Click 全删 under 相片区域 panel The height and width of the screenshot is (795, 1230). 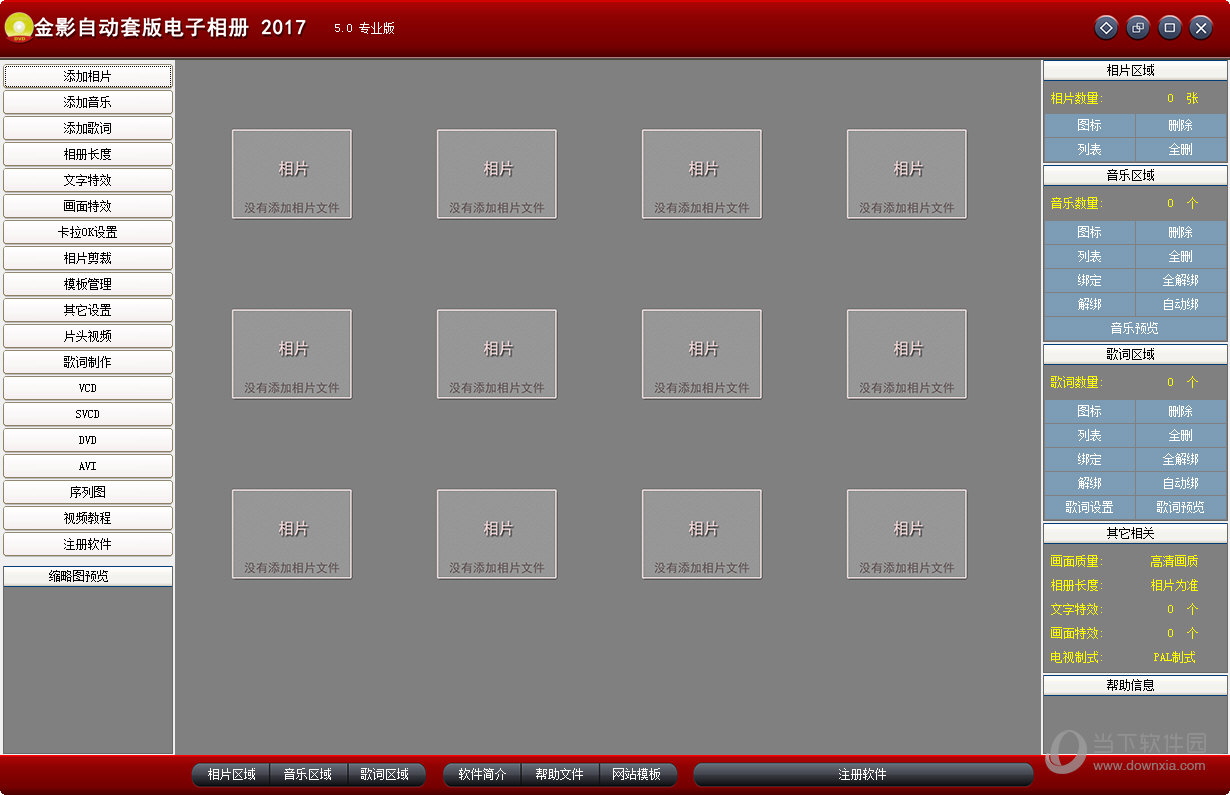[1181, 149]
